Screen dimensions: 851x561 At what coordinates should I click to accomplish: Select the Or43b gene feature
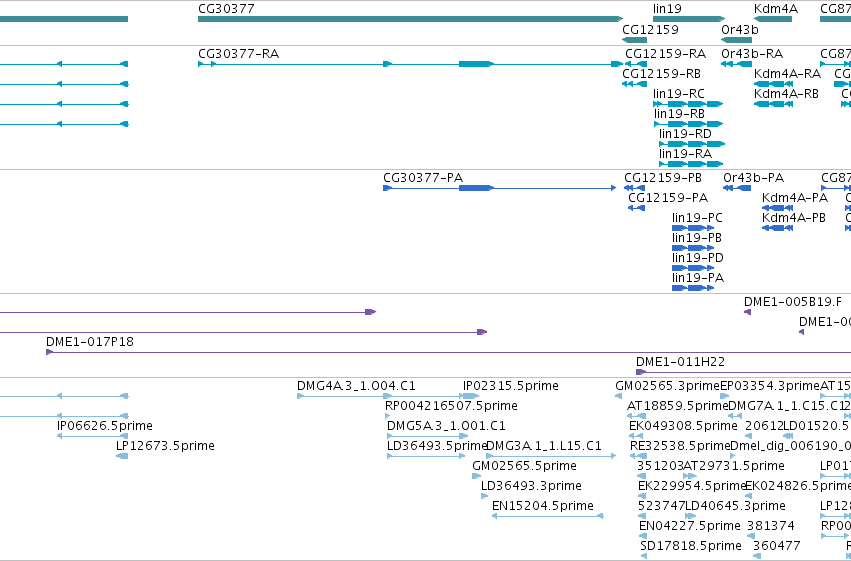coord(736,40)
